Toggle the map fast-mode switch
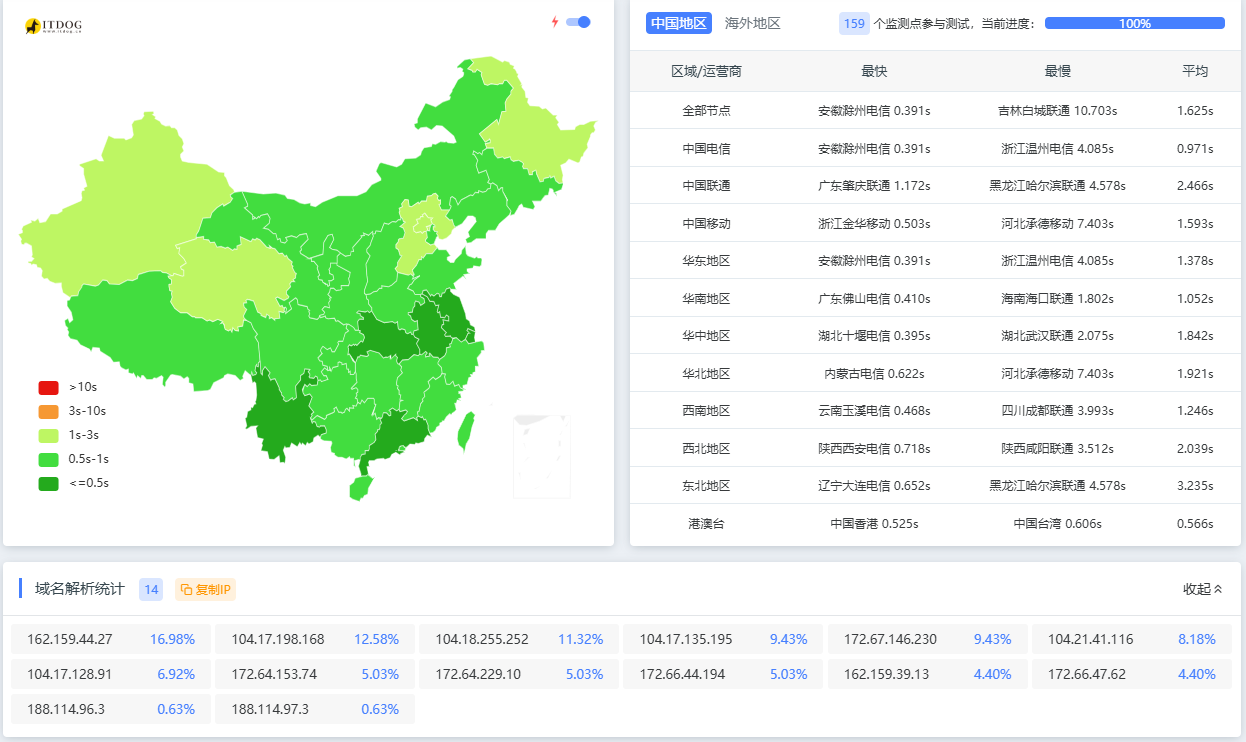 [x=578, y=22]
